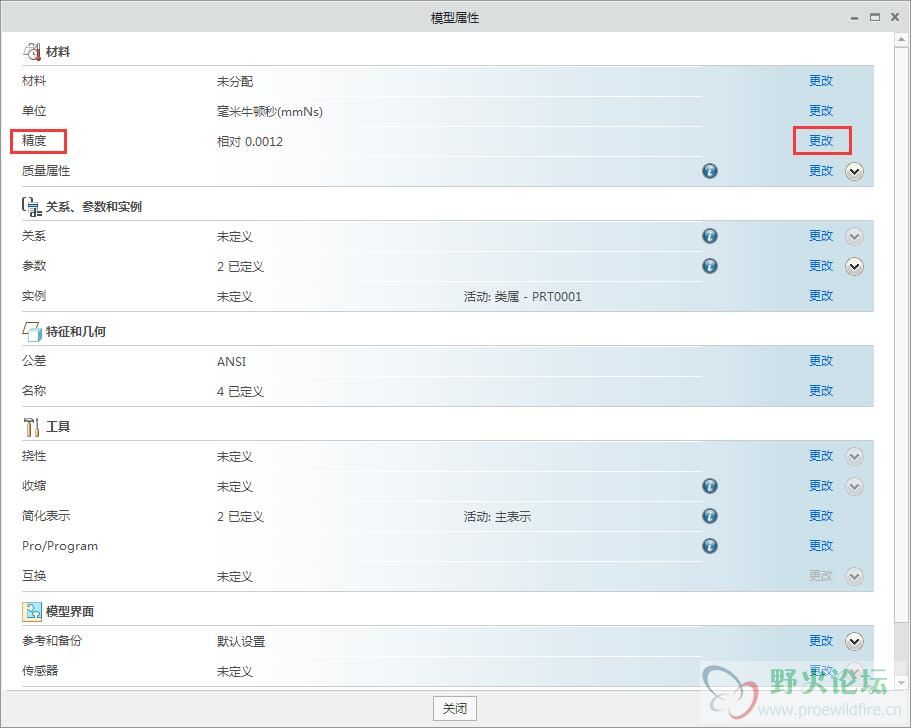The image size is (911, 728).
Task: Expand the 质量属性 row details
Action: 854,171
